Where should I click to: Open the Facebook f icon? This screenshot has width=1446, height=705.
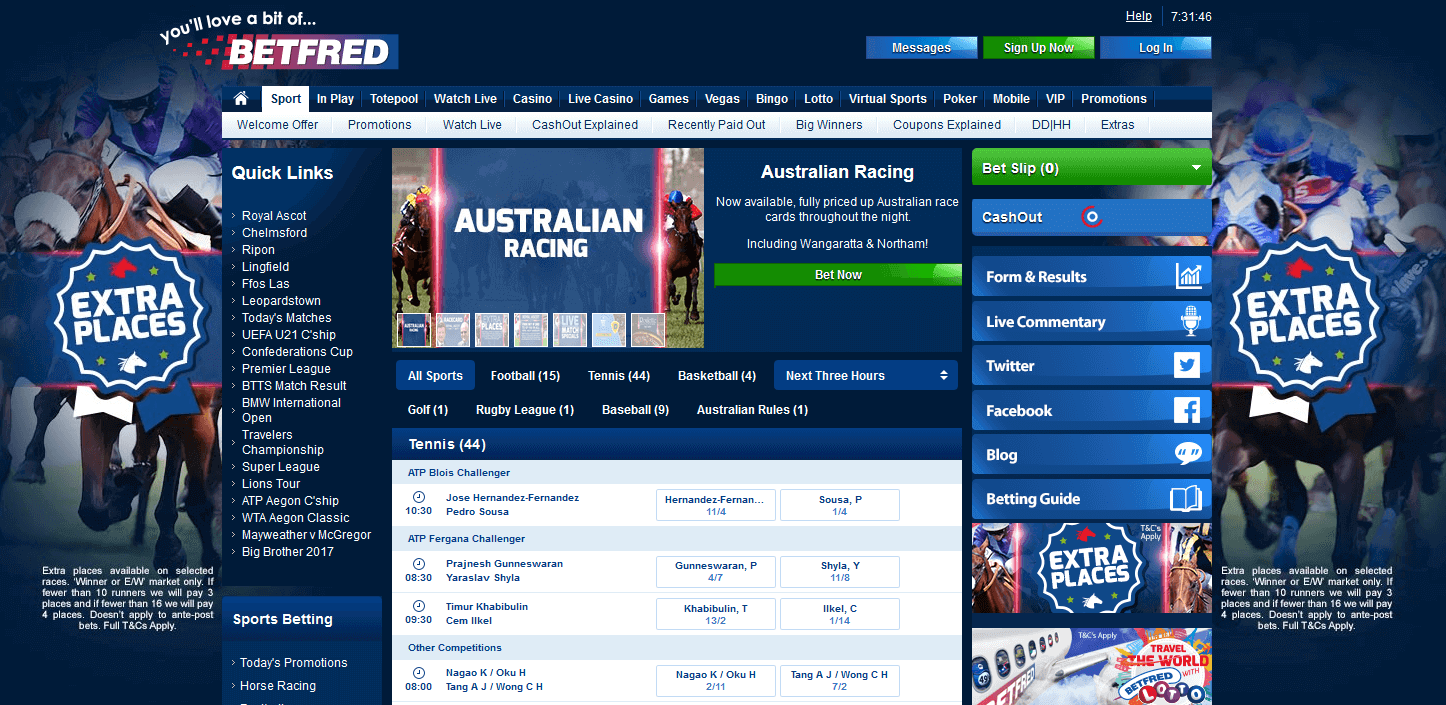coord(1187,410)
